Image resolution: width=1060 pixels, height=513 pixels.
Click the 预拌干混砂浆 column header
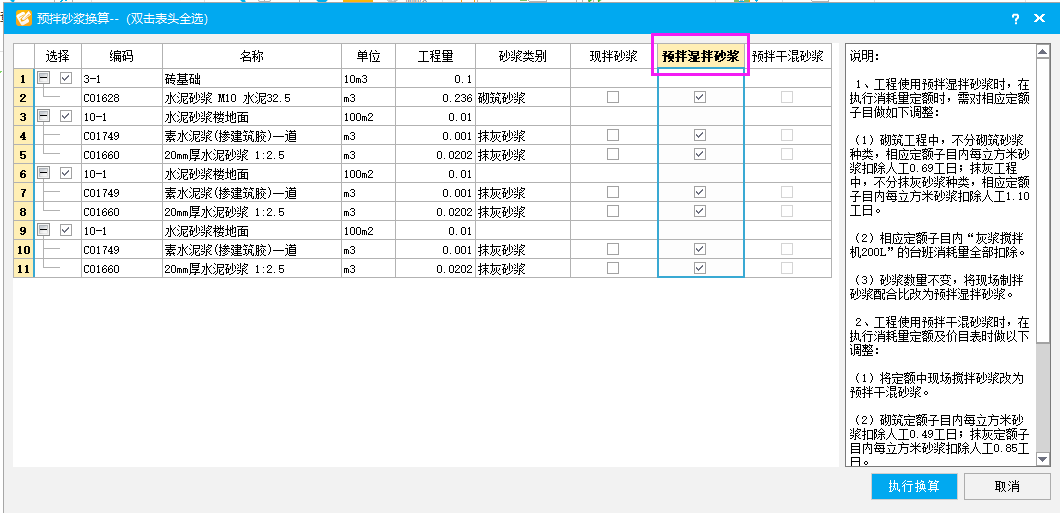(x=788, y=57)
